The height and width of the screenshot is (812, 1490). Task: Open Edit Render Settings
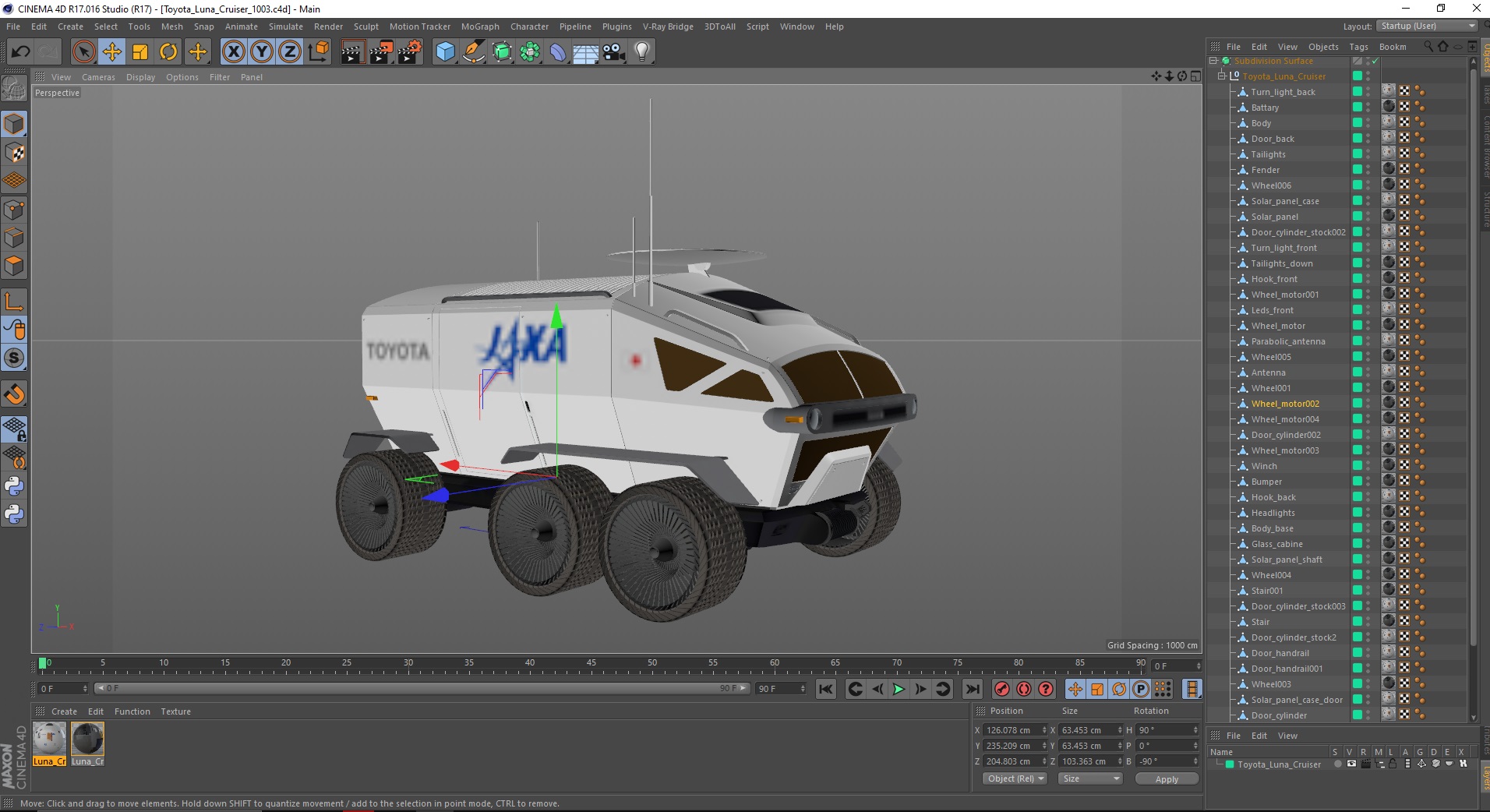click(x=409, y=52)
